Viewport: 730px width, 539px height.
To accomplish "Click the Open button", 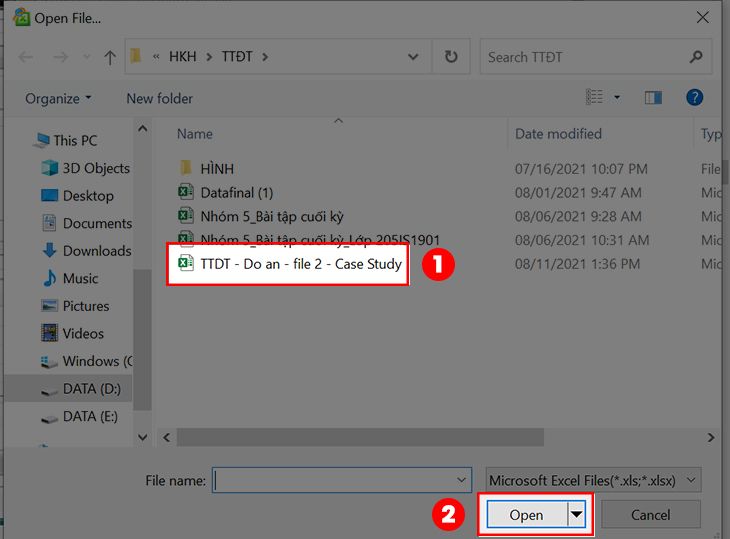I will click(526, 515).
